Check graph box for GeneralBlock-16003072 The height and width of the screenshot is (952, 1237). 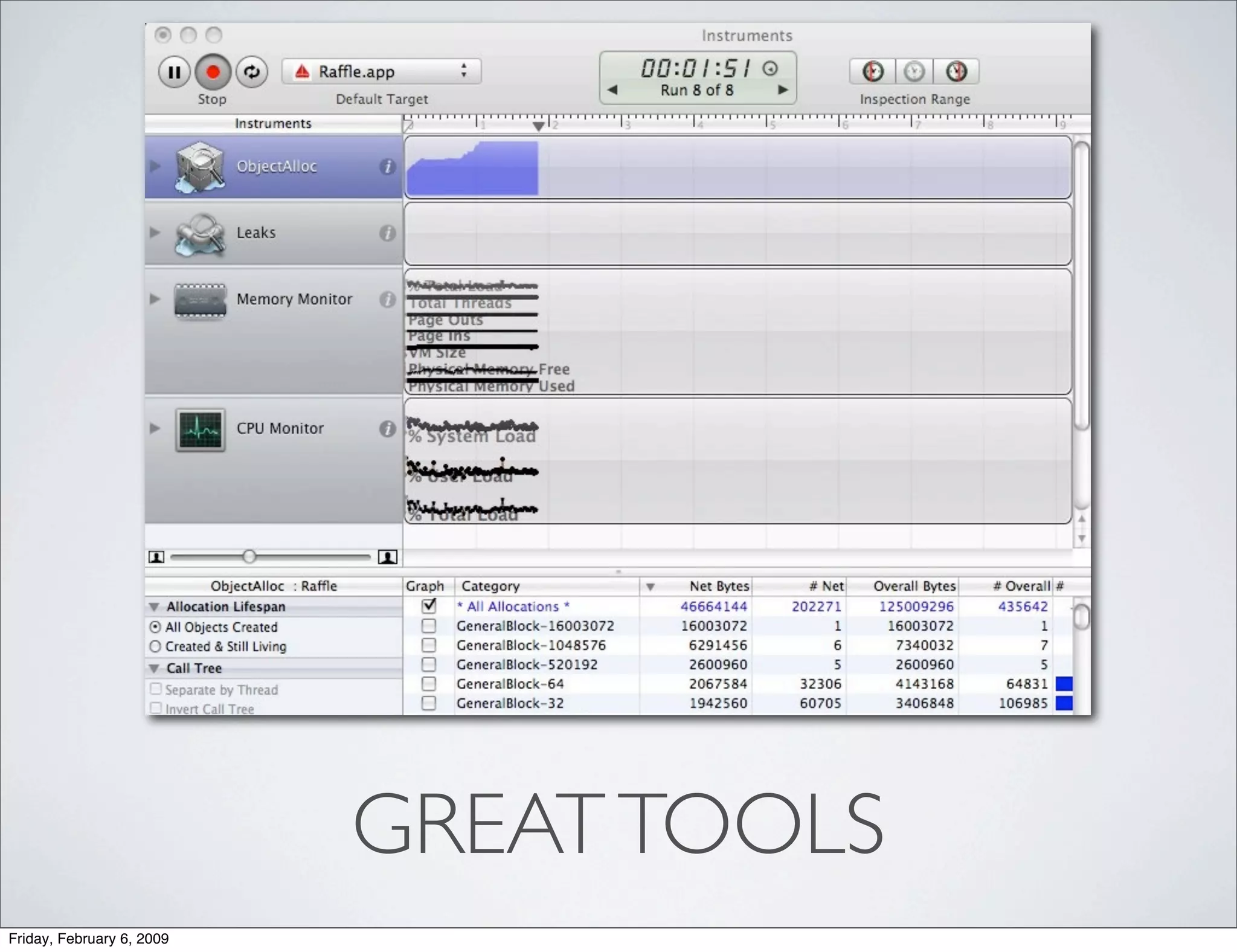click(429, 626)
